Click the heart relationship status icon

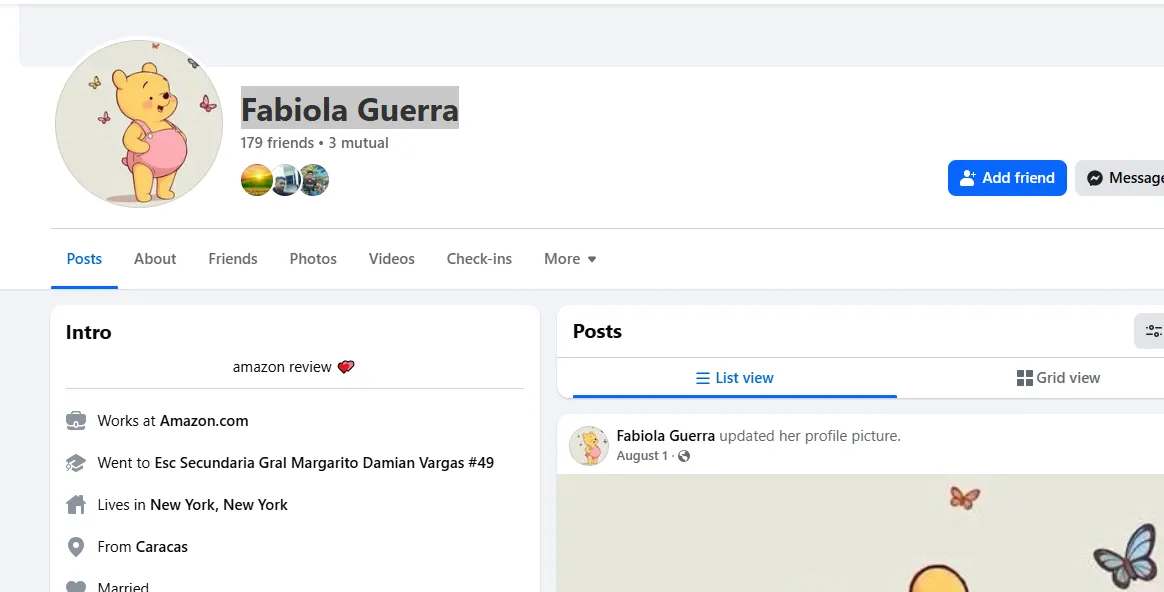pos(76,587)
